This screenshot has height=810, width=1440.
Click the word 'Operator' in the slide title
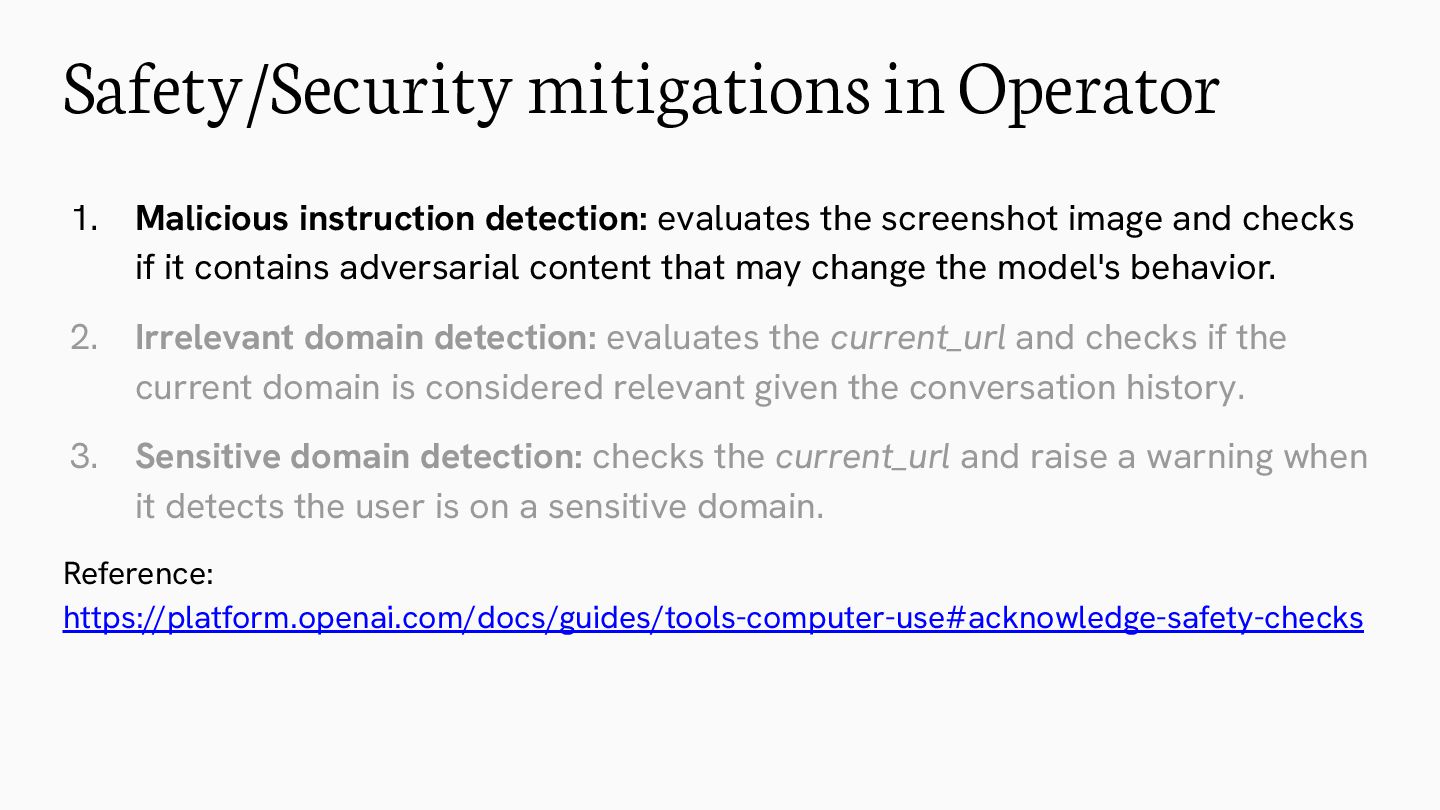click(1088, 89)
